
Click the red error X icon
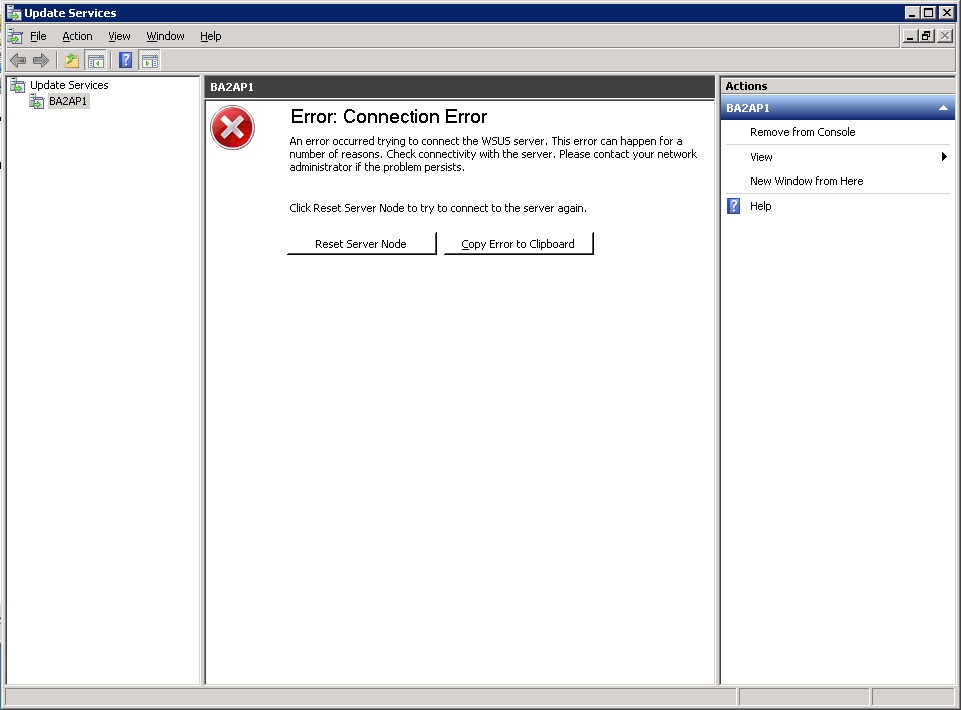point(232,128)
